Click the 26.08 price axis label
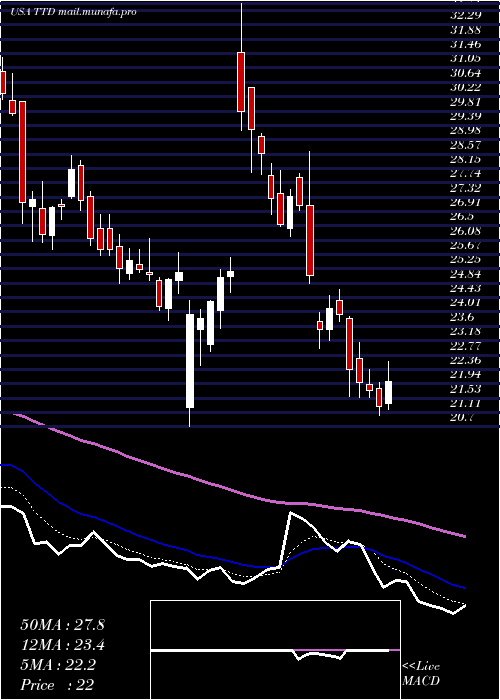 (465, 231)
